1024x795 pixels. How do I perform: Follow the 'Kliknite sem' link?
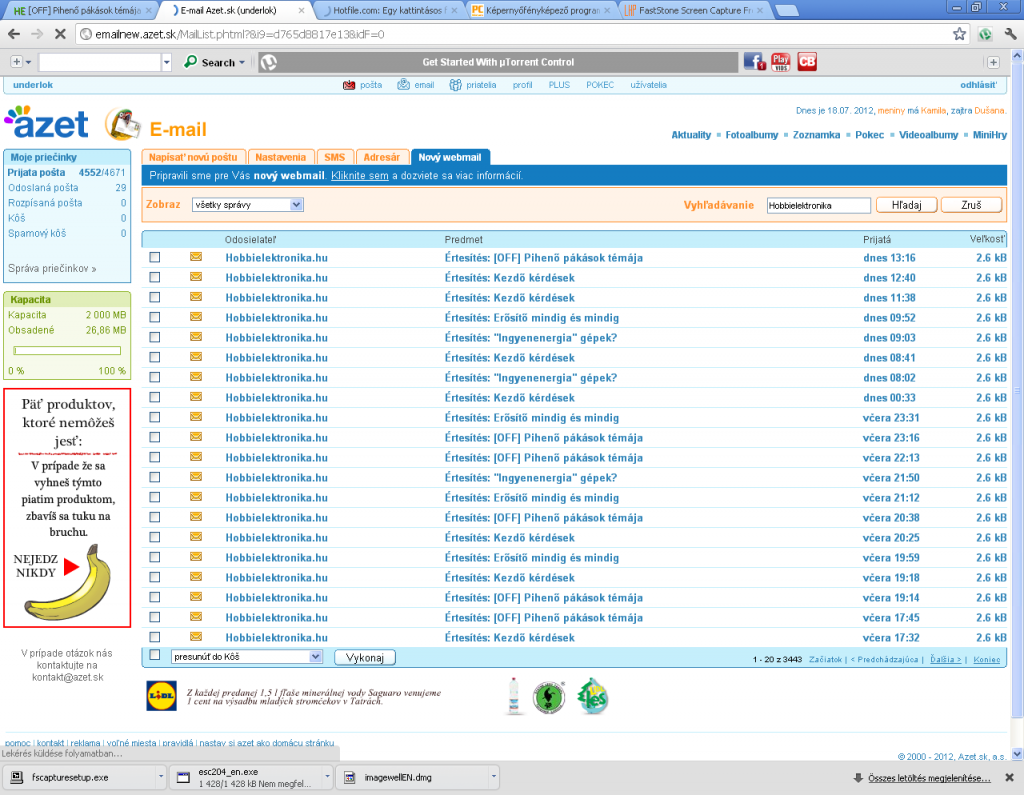click(359, 176)
